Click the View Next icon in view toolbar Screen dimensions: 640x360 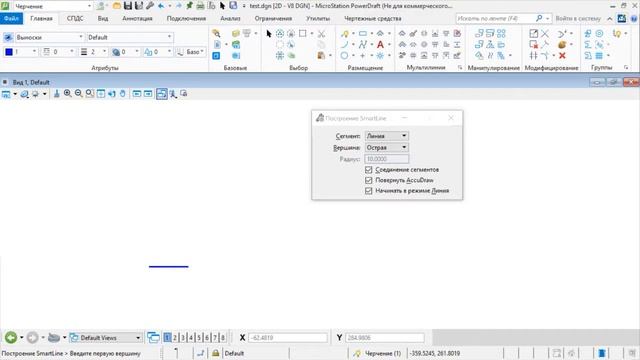[x=148, y=94]
